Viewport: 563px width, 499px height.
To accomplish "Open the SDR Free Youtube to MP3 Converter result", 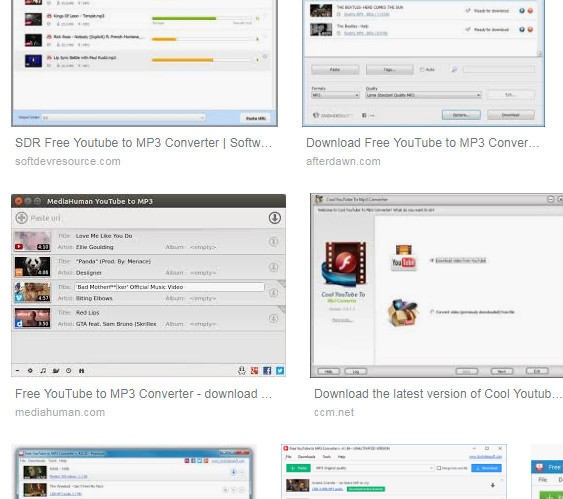I will click(x=143, y=143).
